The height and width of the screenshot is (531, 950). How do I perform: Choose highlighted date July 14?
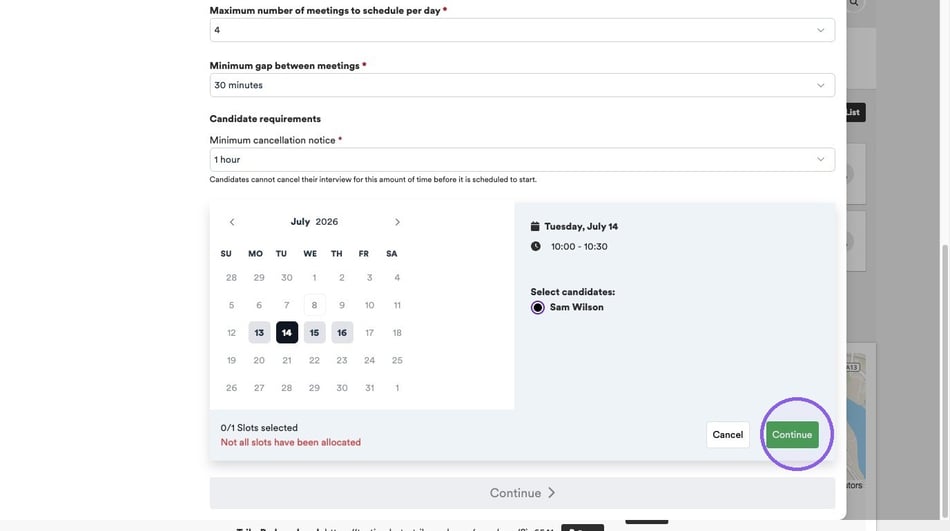[x=287, y=333]
